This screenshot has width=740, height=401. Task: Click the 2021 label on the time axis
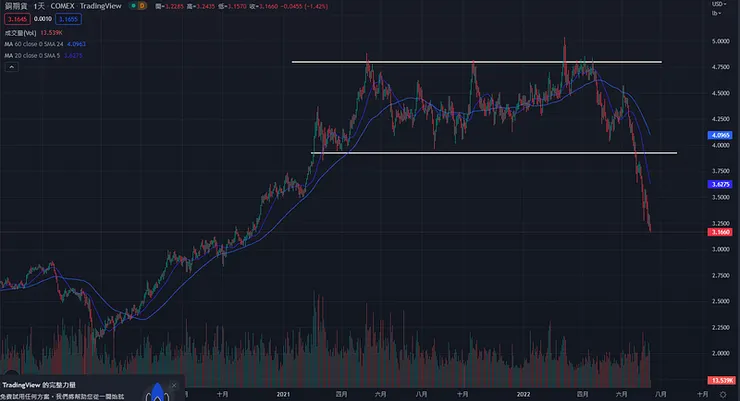[283, 394]
